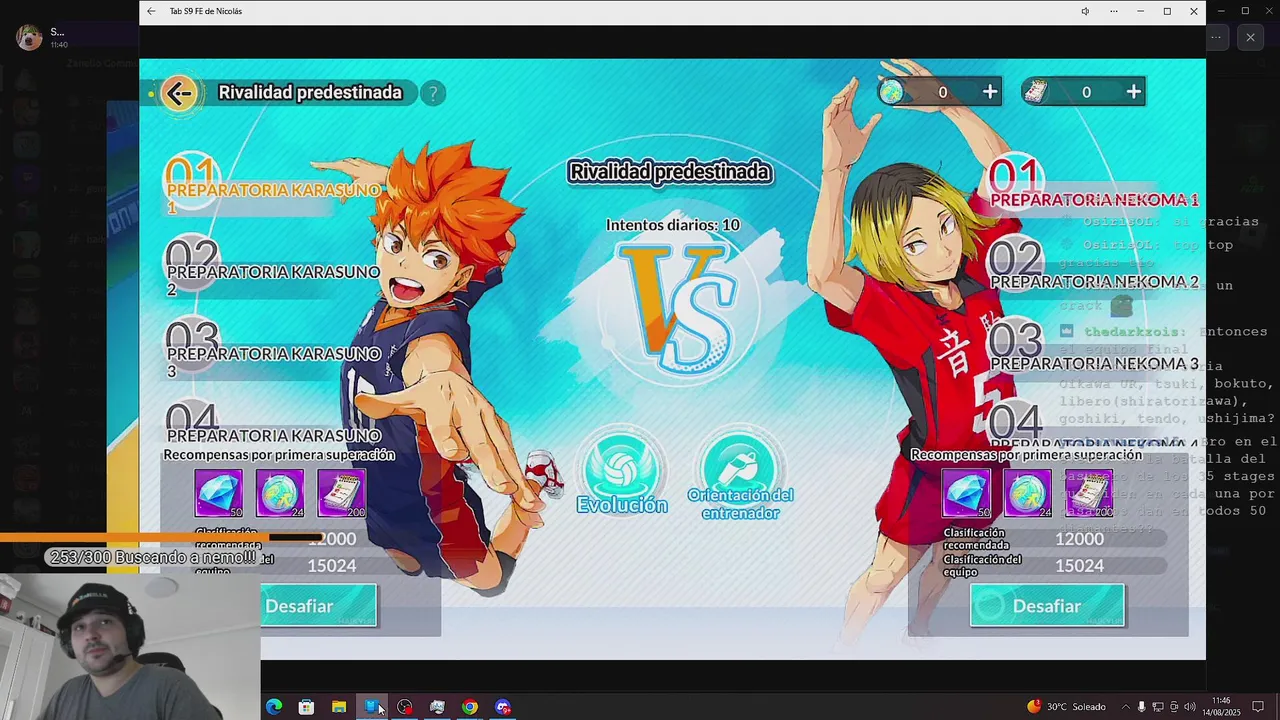The image size is (1280, 720).
Task: Click the center Rivalidad predestinada title banner
Action: point(669,172)
